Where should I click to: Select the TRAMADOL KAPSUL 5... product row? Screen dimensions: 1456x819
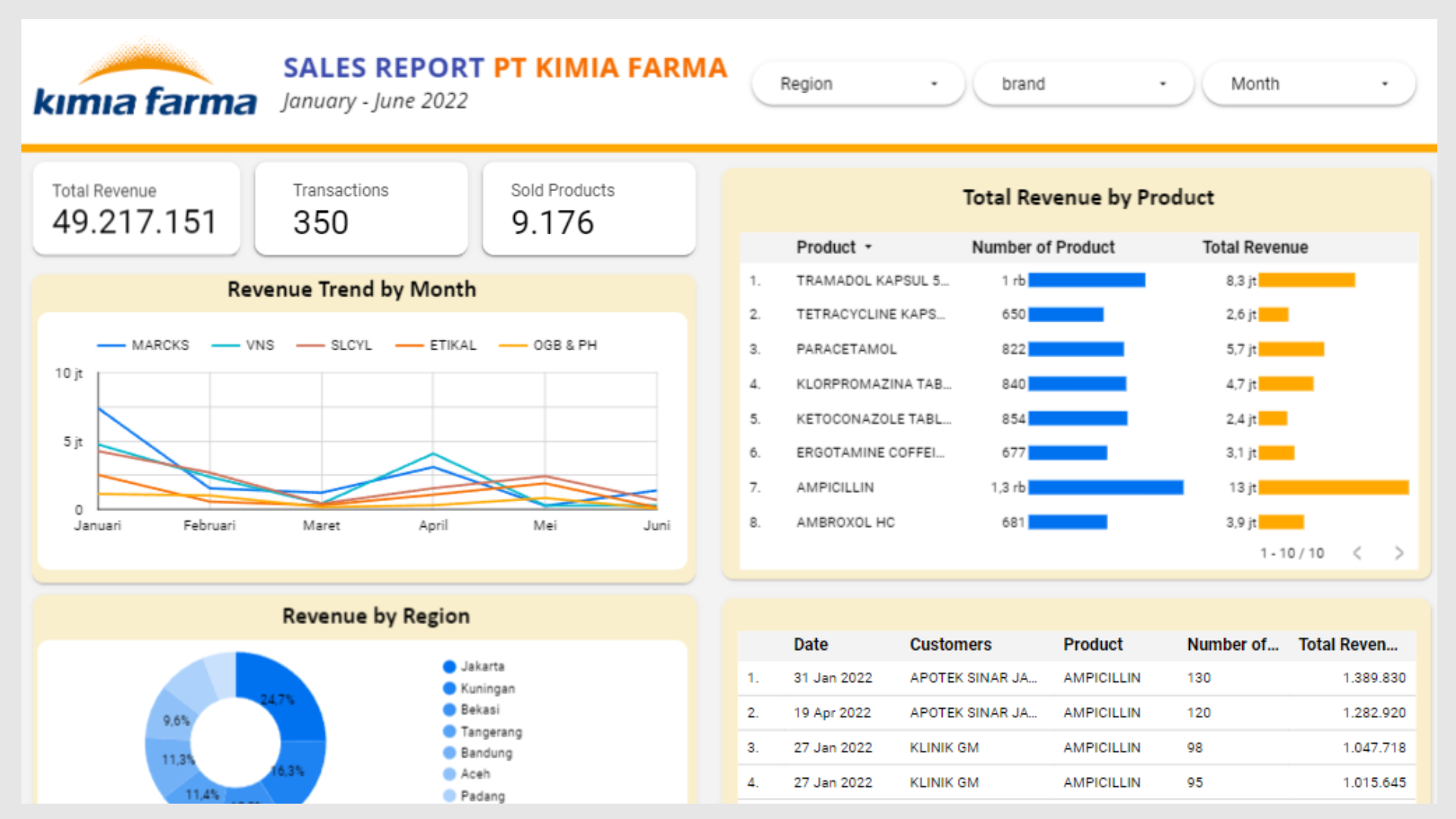click(1078, 281)
